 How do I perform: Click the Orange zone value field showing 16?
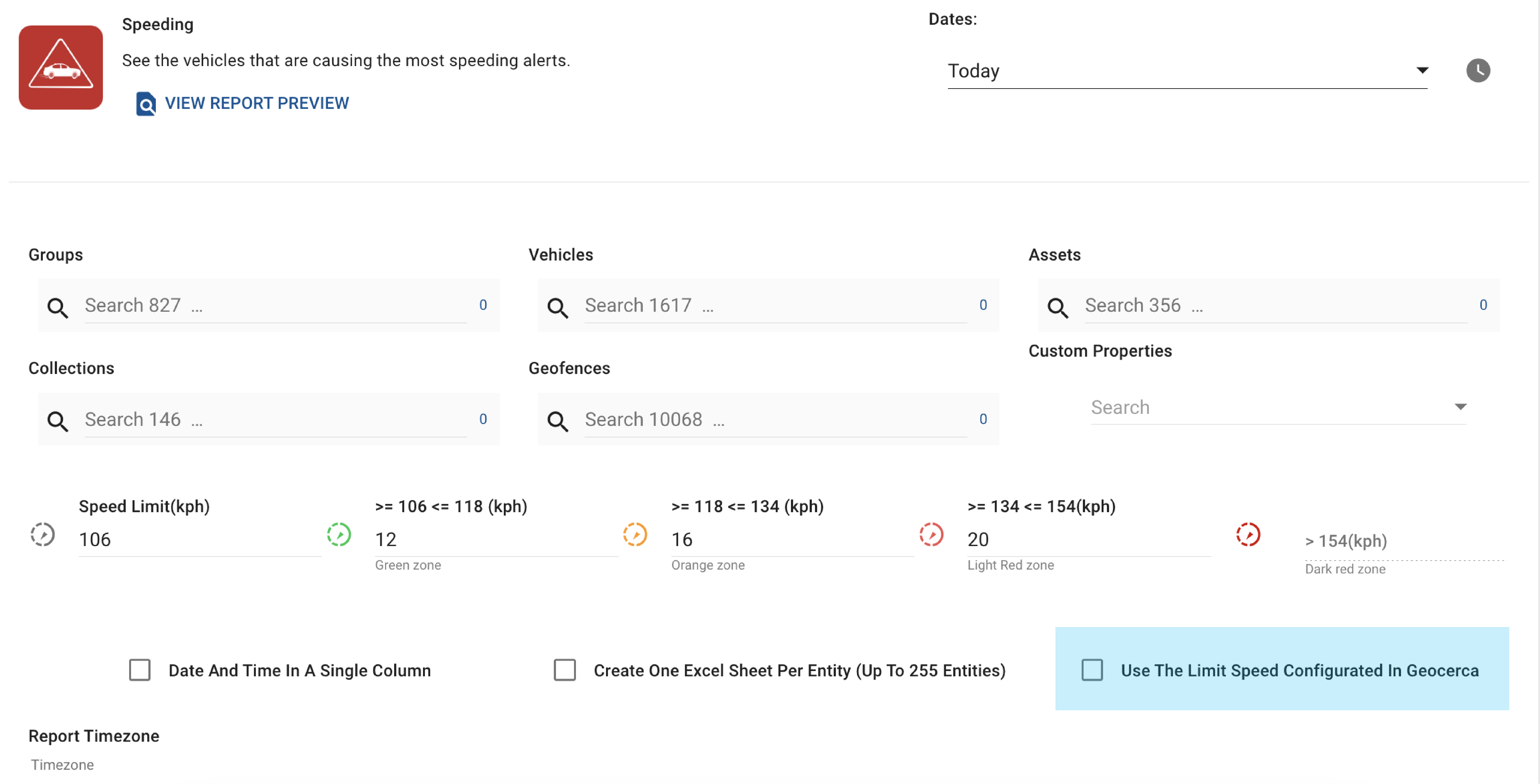pyautogui.click(x=789, y=539)
